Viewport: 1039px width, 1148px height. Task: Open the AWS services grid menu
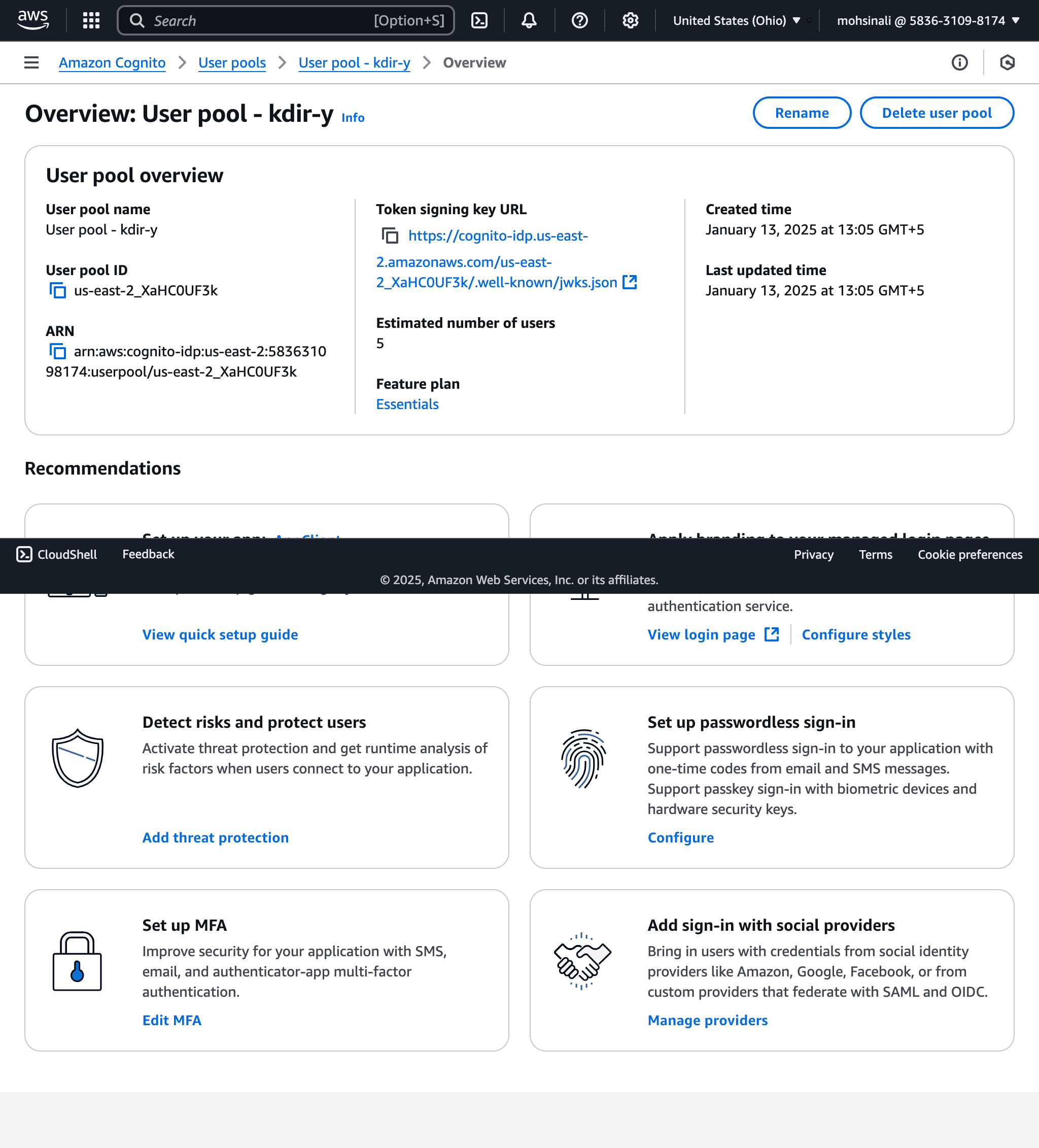91,20
